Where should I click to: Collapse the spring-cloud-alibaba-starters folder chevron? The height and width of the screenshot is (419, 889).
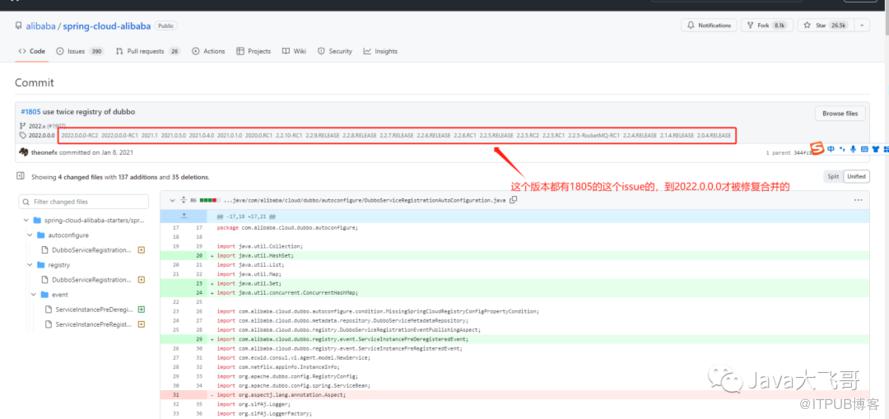pos(26,220)
